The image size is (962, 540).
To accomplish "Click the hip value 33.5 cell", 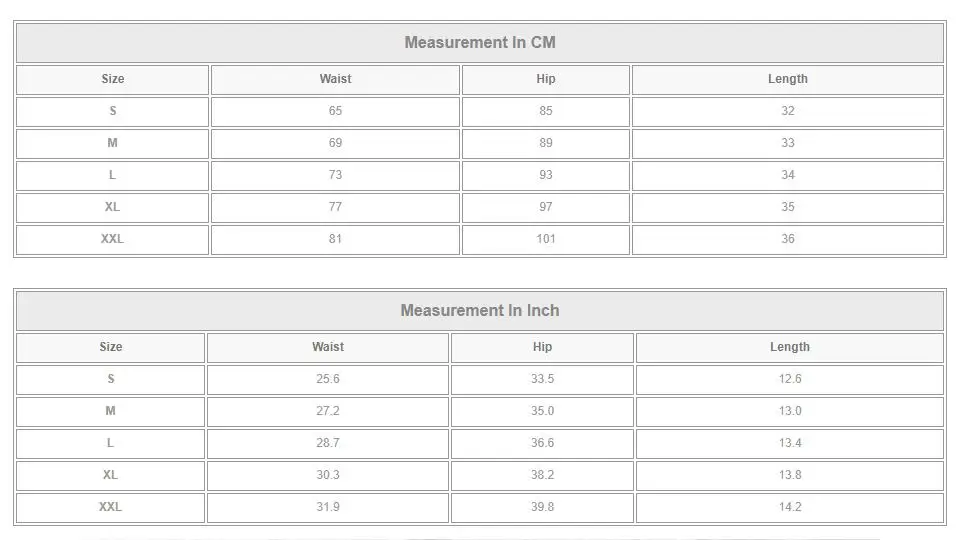I will point(542,379).
